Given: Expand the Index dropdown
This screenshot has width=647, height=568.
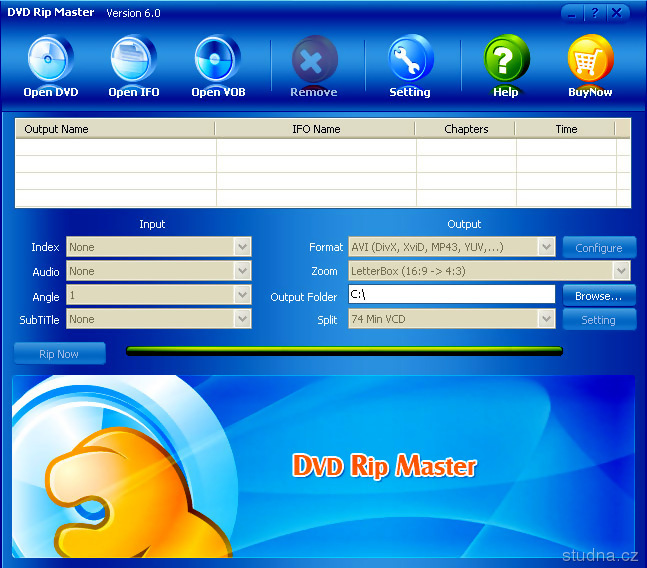Looking at the screenshot, I should (242, 247).
